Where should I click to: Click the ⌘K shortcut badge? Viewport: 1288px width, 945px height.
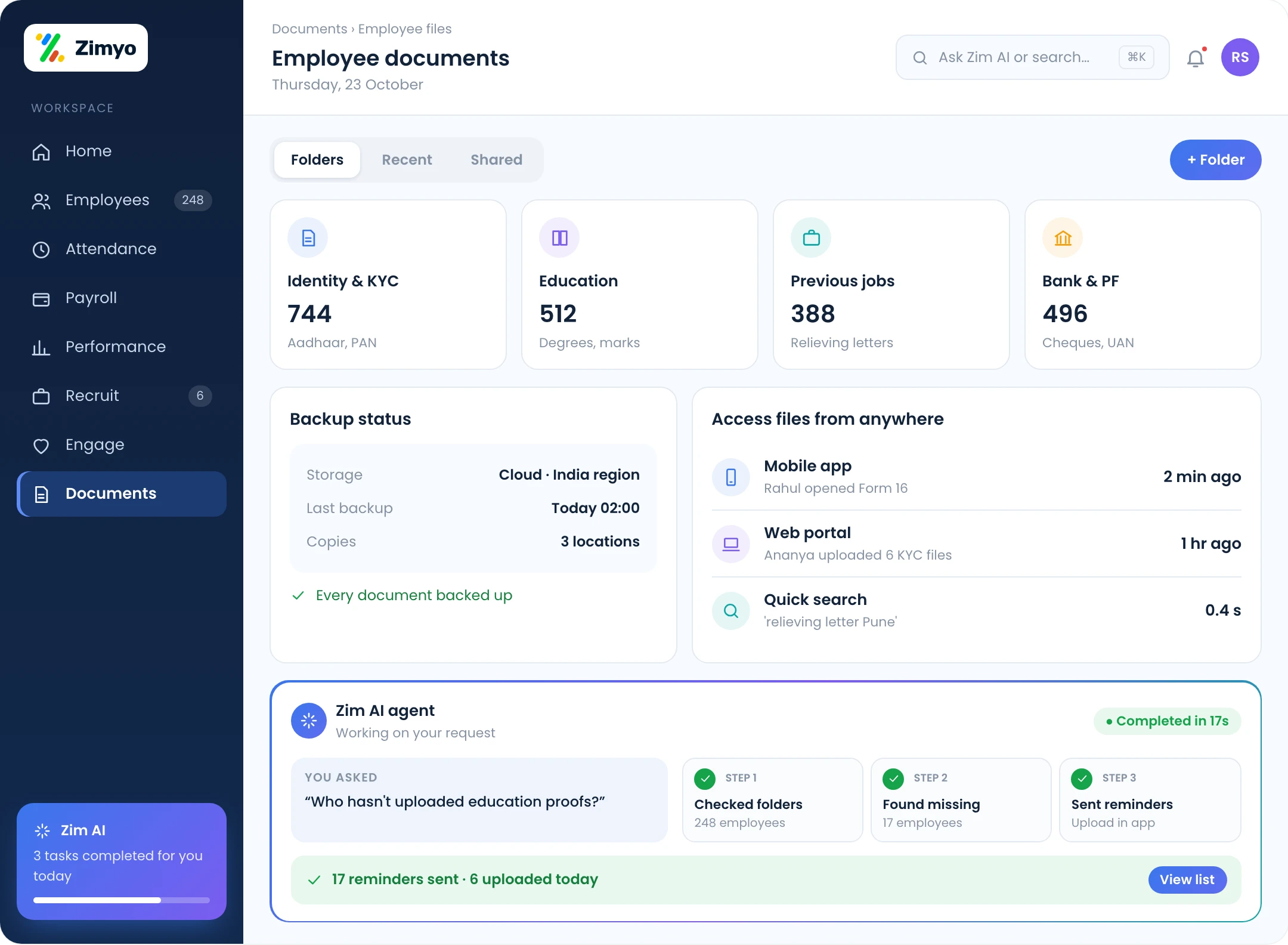coord(1137,57)
